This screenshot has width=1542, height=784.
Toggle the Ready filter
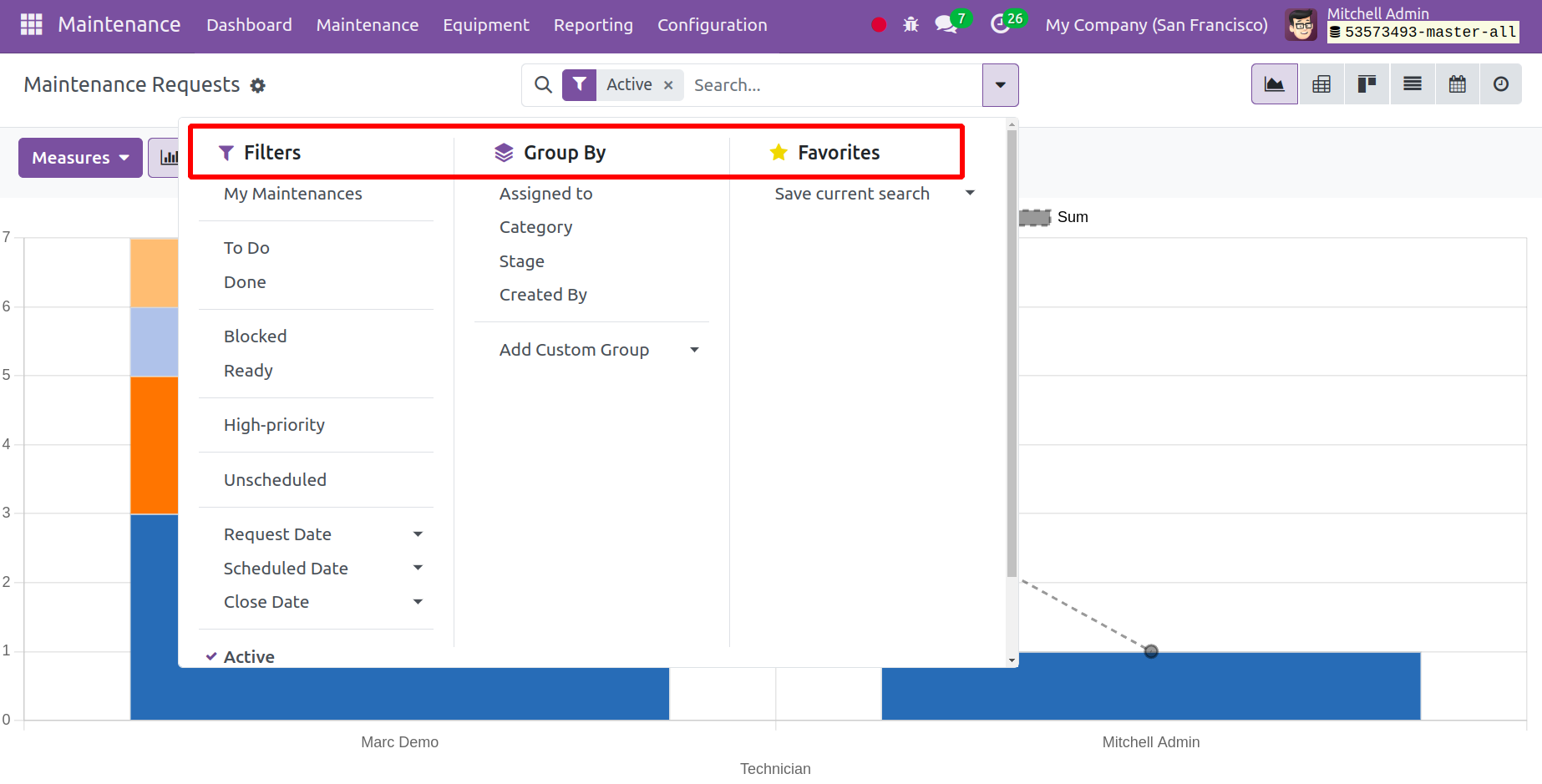pyautogui.click(x=248, y=371)
